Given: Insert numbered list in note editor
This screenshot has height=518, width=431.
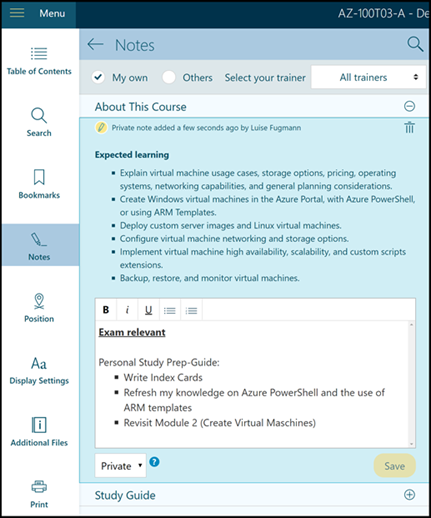Looking at the screenshot, I should [191, 310].
